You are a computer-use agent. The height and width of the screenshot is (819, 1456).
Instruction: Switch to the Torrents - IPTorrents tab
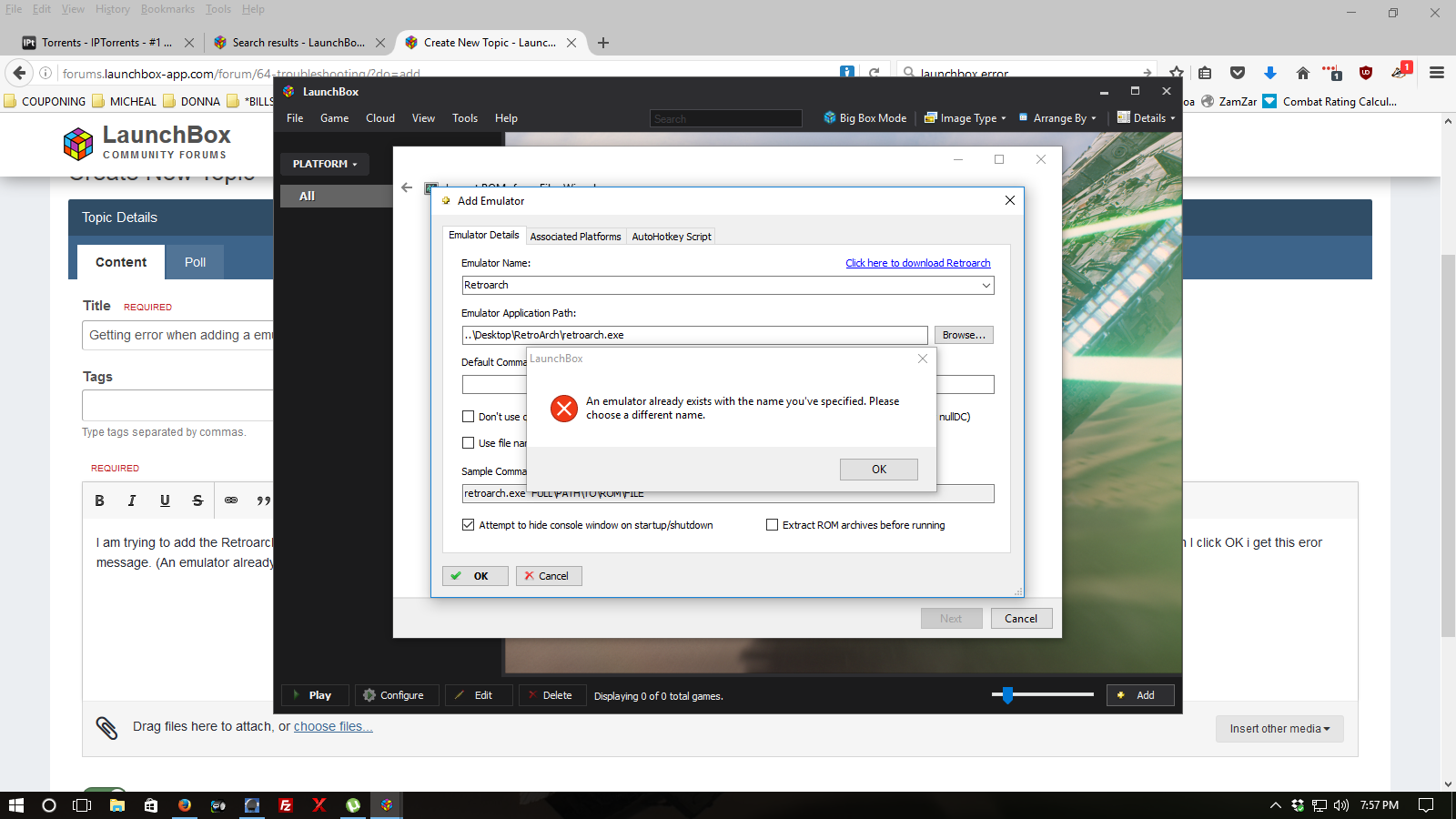[x=107, y=42]
